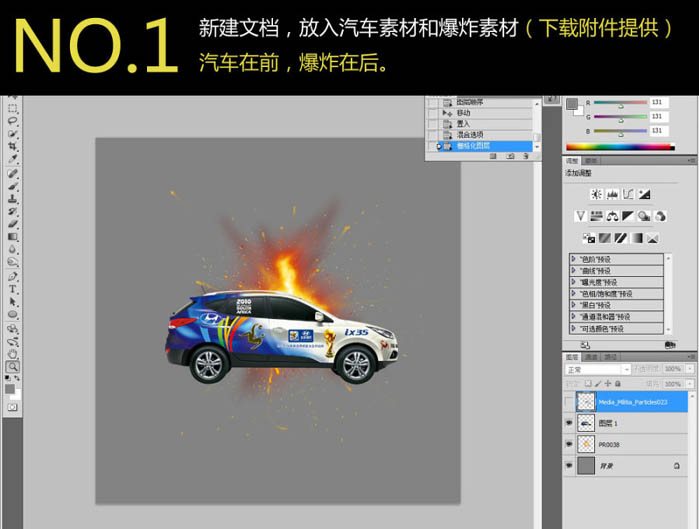Image resolution: width=699 pixels, height=529 pixels.
Task: Select the History Brush tool
Action: pos(12,211)
